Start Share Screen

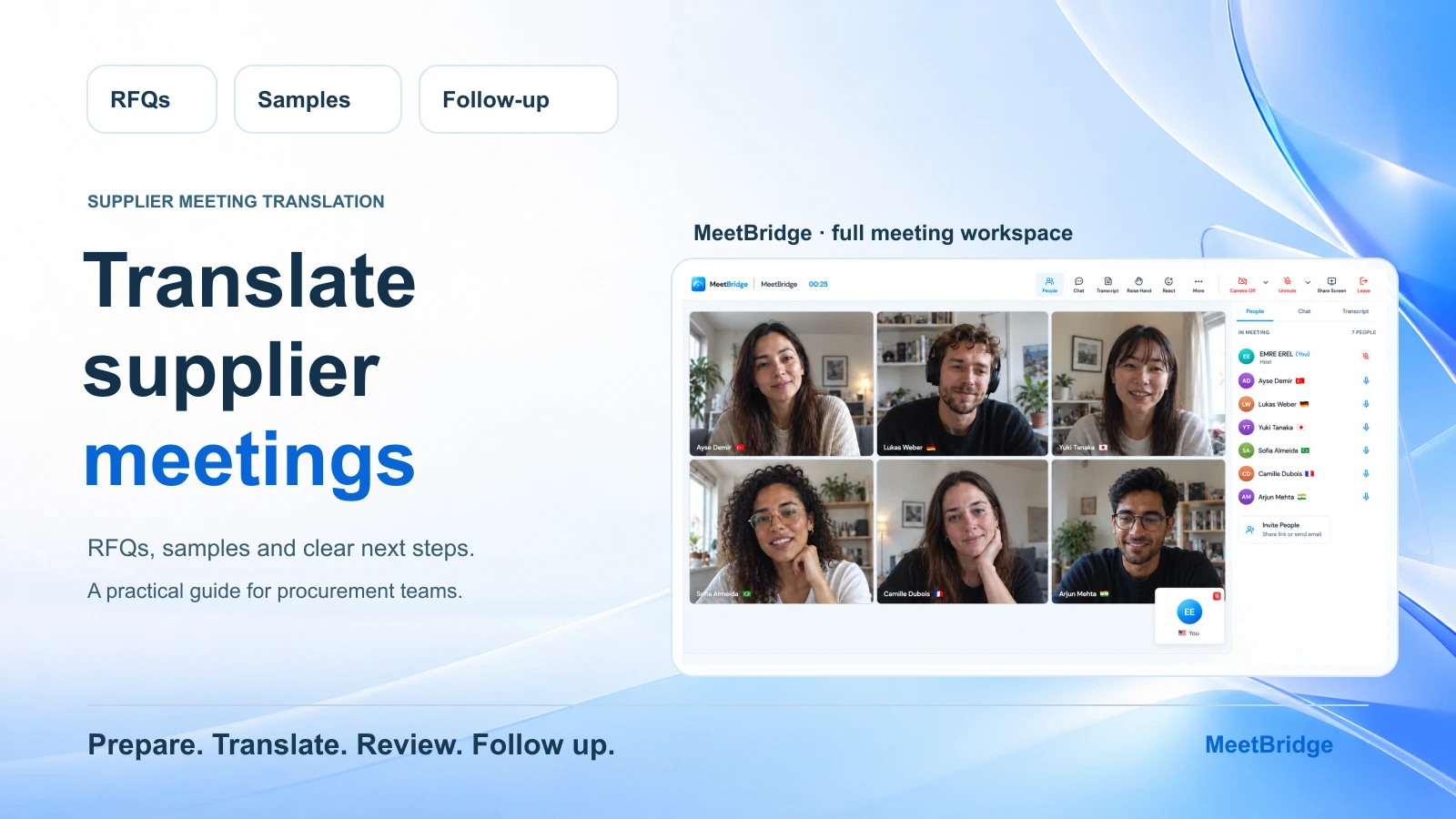click(1331, 285)
